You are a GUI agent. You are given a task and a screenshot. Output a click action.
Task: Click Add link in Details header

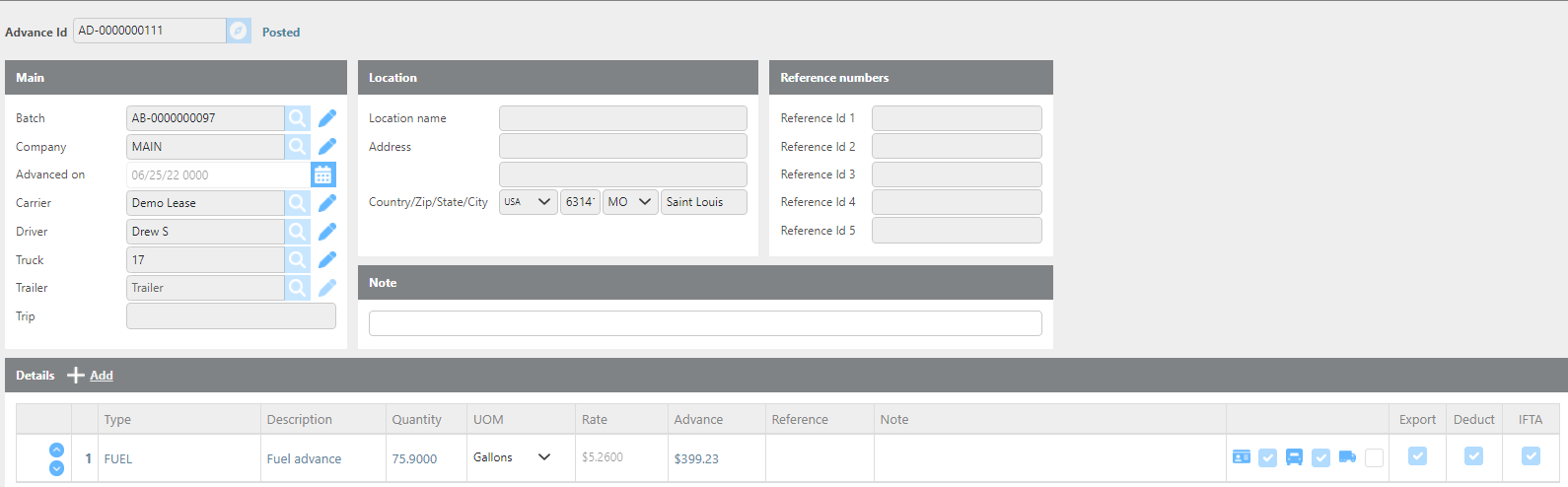point(101,376)
